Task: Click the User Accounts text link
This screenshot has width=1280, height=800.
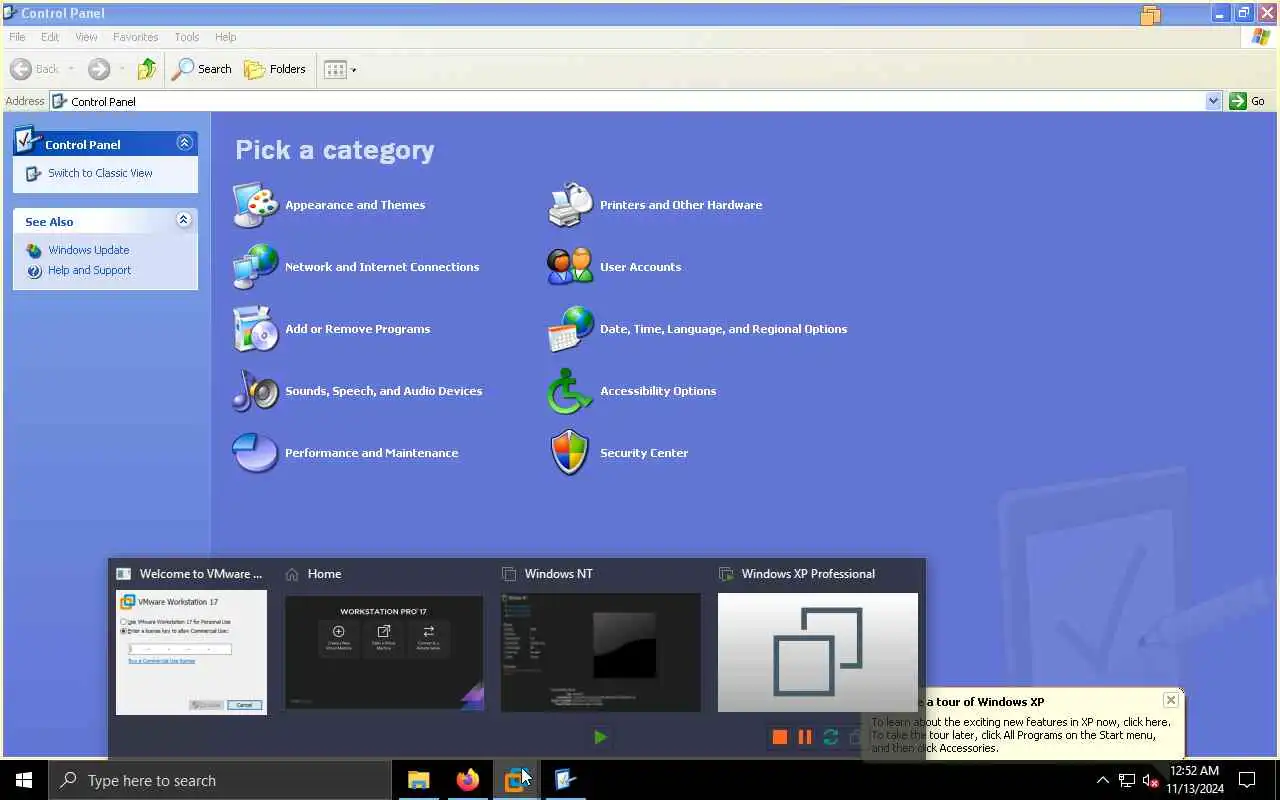Action: [x=640, y=267]
